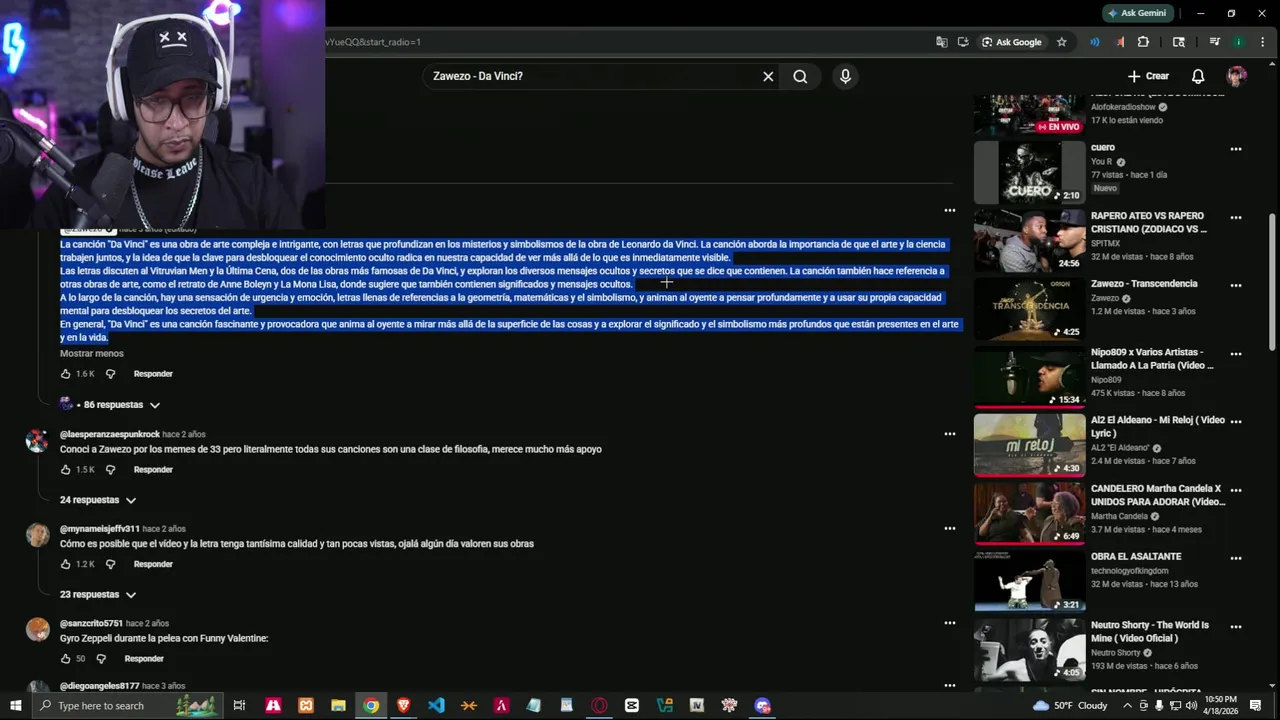Open CapCut from the taskbar

tap(632, 705)
